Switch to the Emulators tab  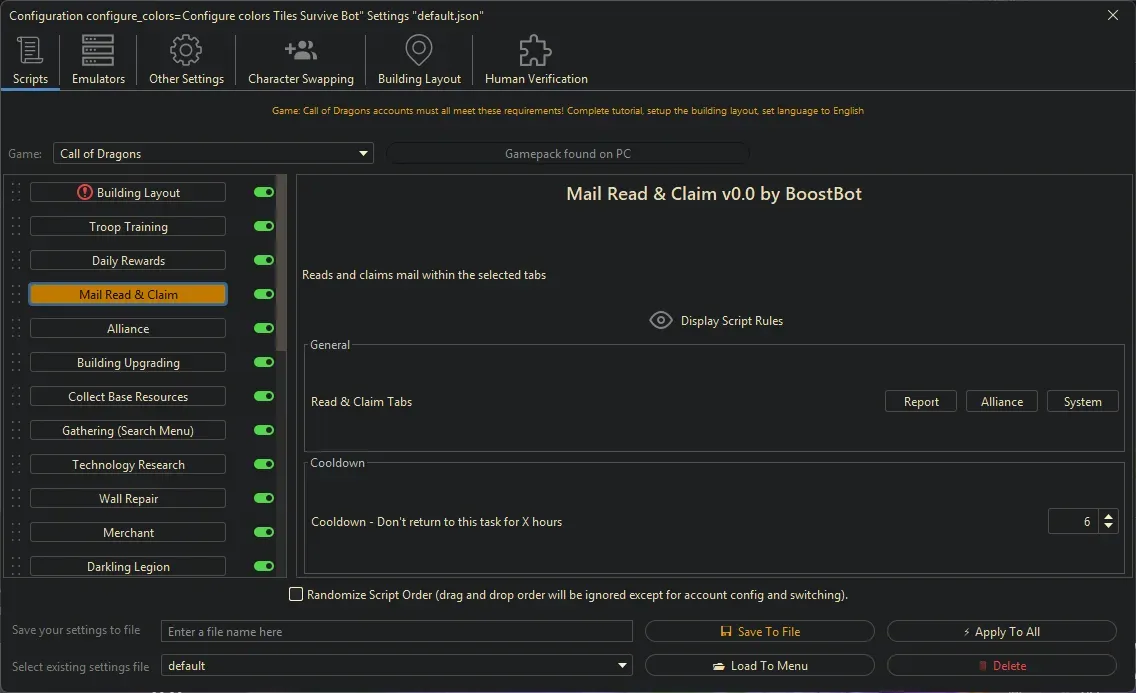[97, 60]
